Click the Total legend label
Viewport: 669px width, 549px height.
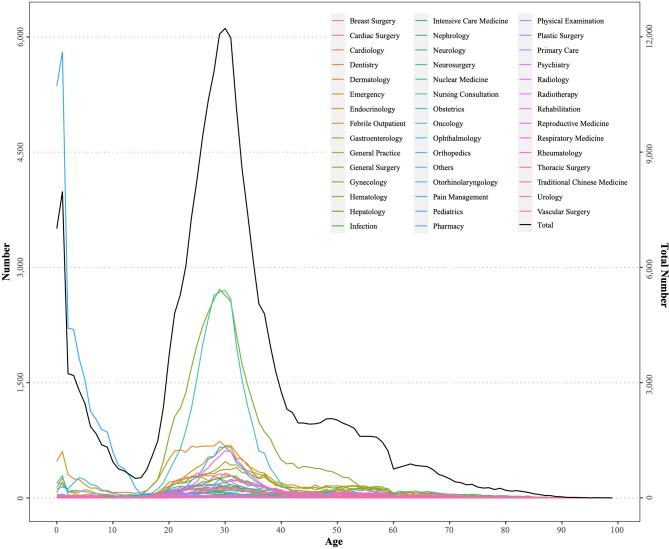(x=545, y=225)
